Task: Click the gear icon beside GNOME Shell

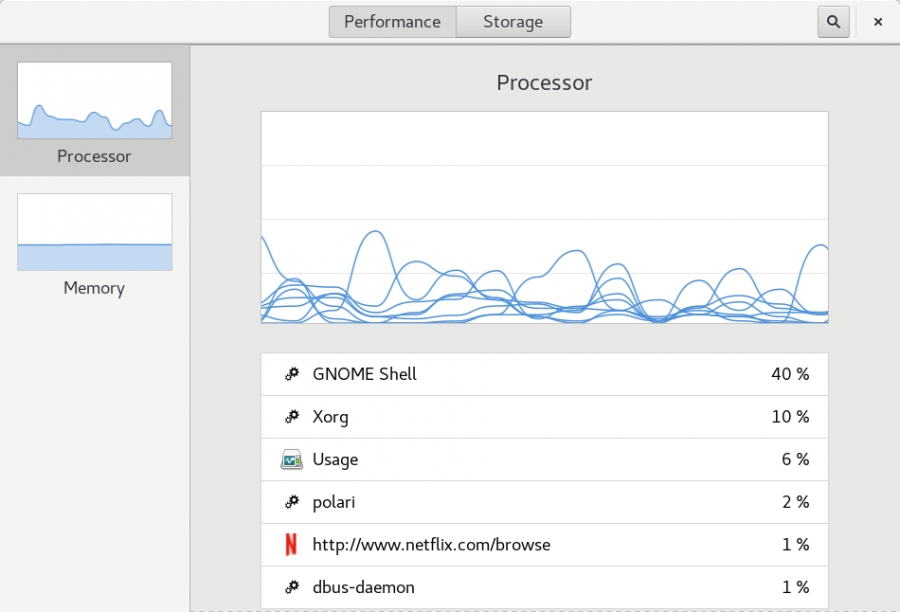Action: click(x=291, y=373)
